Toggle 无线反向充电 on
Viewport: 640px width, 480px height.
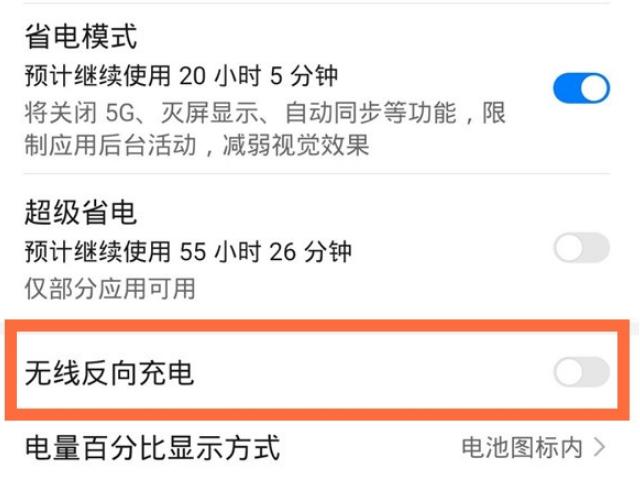(581, 372)
